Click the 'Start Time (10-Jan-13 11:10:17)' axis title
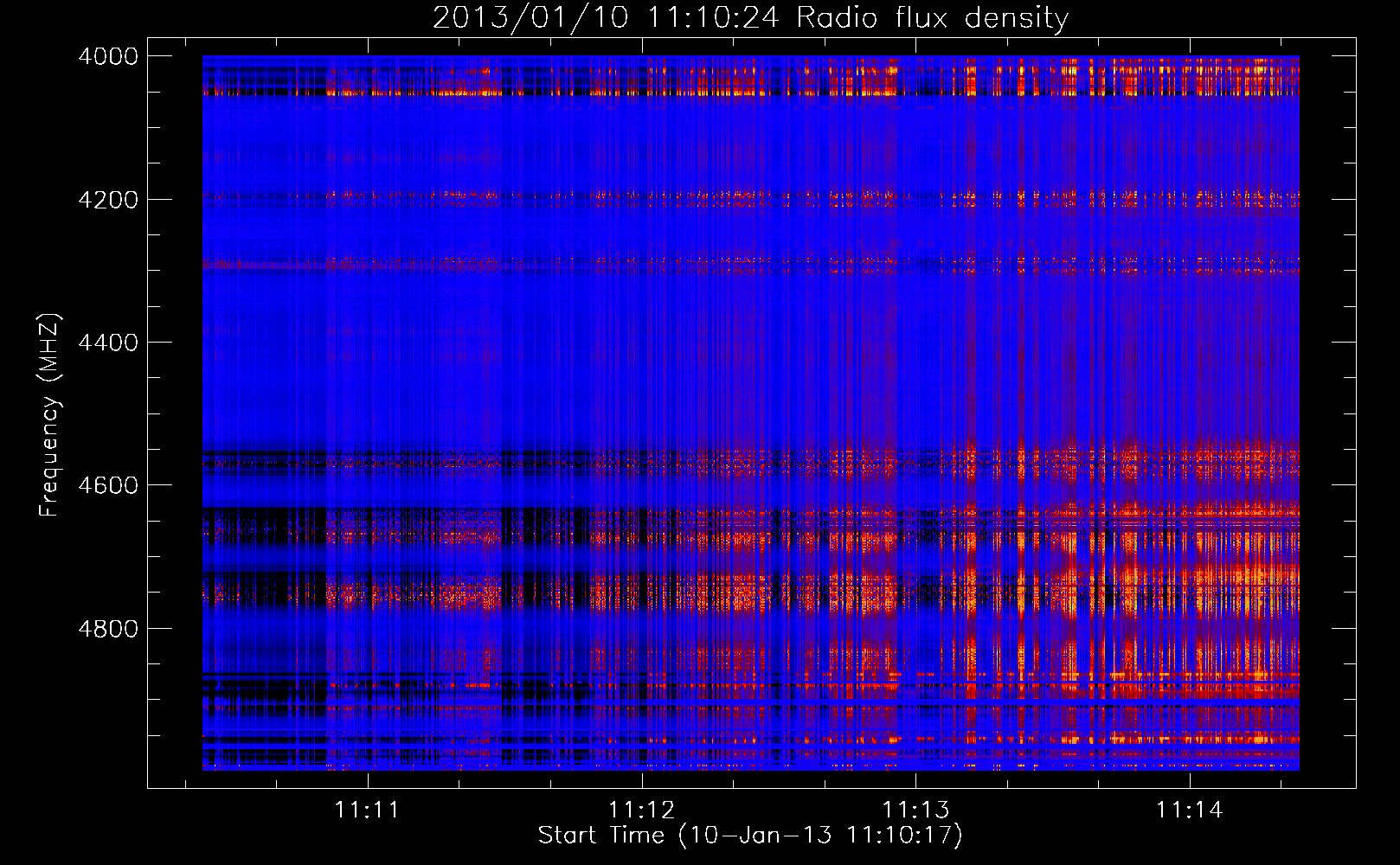This screenshot has height=865, width=1400. point(750,836)
